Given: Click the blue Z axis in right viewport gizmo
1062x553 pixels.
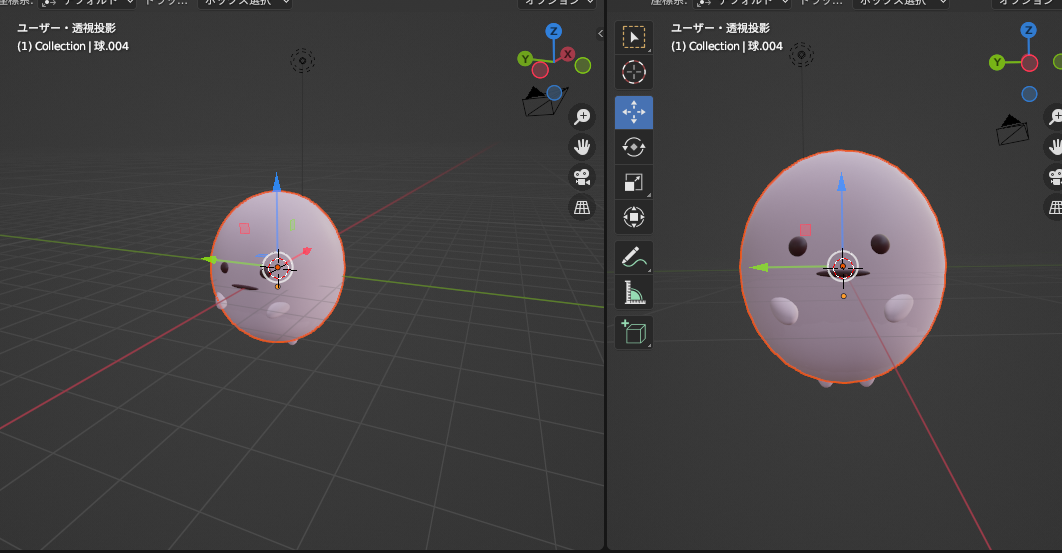Looking at the screenshot, I should click(1029, 30).
